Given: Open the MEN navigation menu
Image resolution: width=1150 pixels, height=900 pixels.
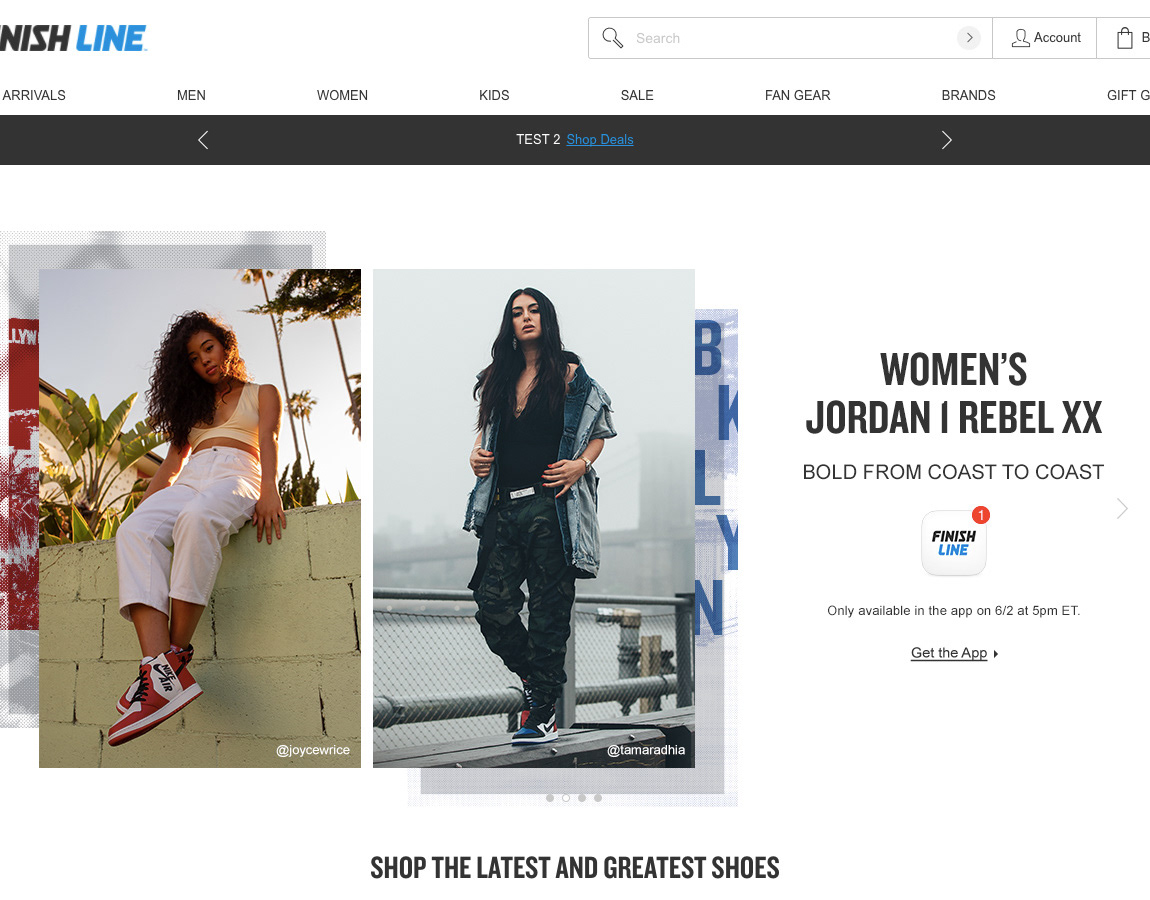Looking at the screenshot, I should tap(191, 95).
